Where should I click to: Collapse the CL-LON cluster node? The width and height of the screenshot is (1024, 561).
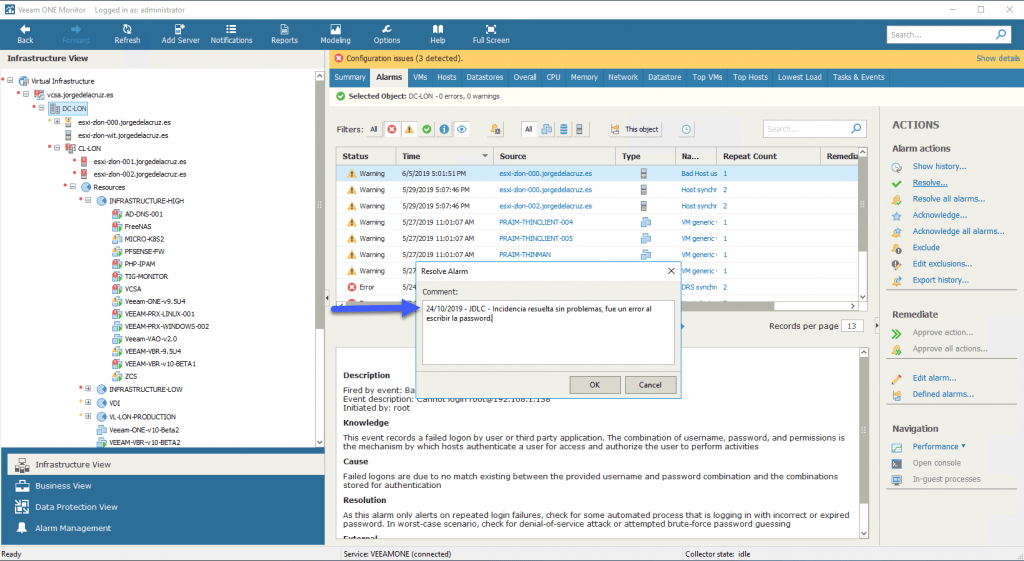(57, 148)
